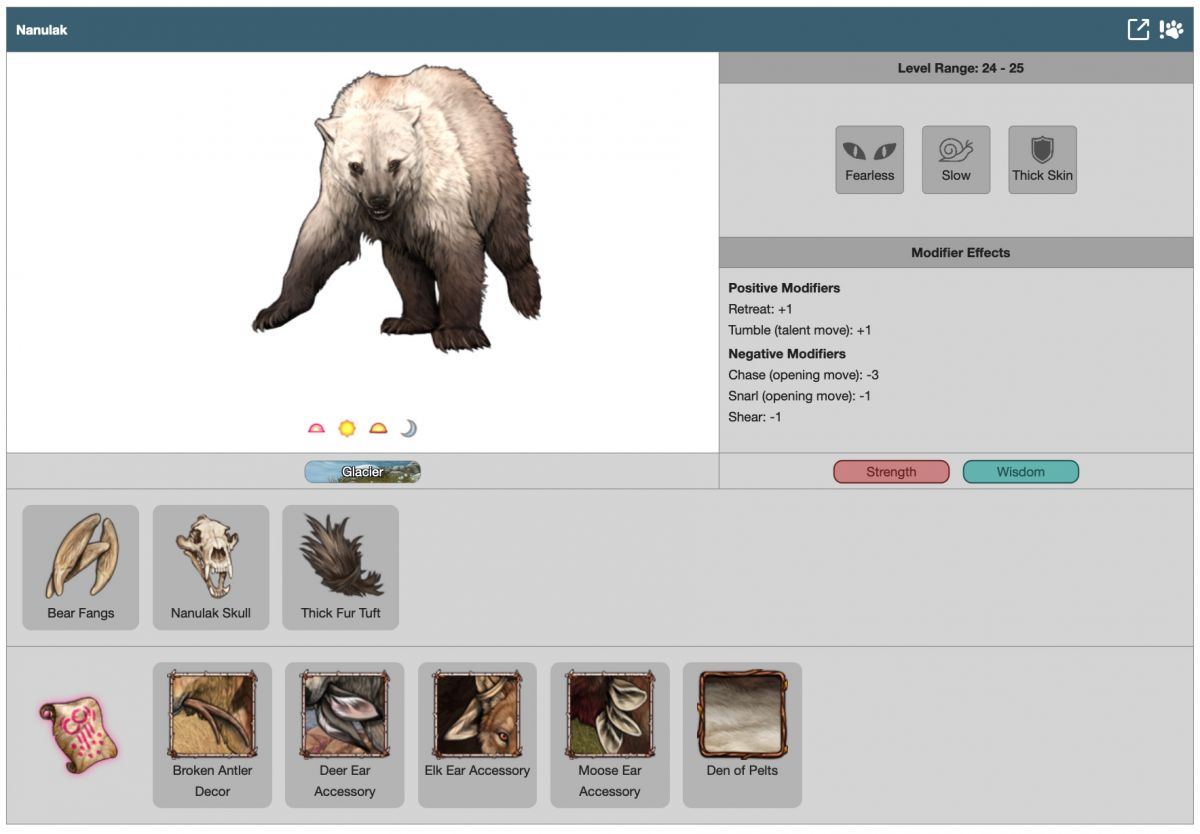This screenshot has width=1200, height=834.
Task: Click the Nanulak bear image
Action: click(397, 210)
